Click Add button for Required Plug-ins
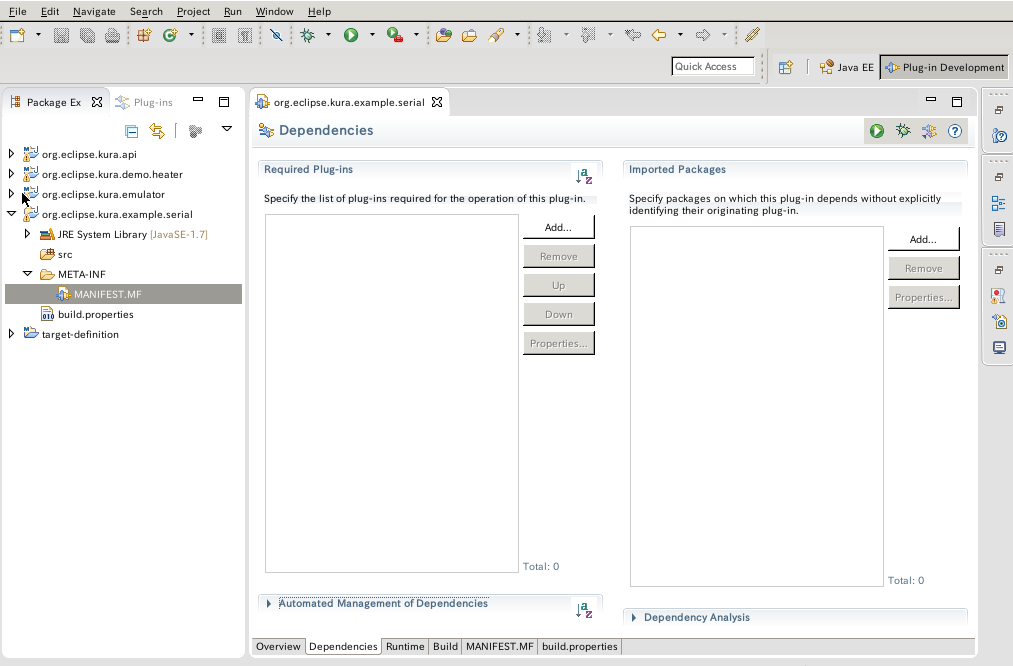The width and height of the screenshot is (1013, 666). click(558, 227)
